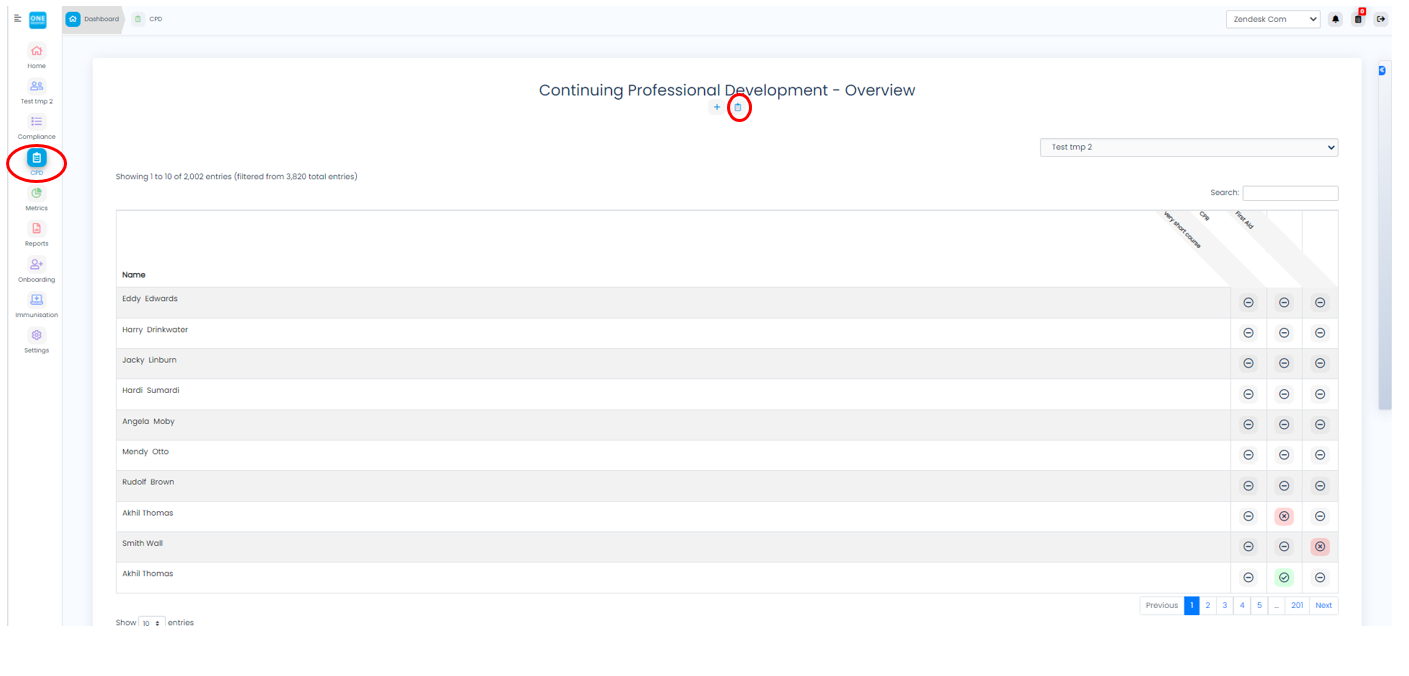Click Angela Moby's CPR status icon
Image resolution: width=1409 pixels, height=676 pixels.
[x=1284, y=425]
